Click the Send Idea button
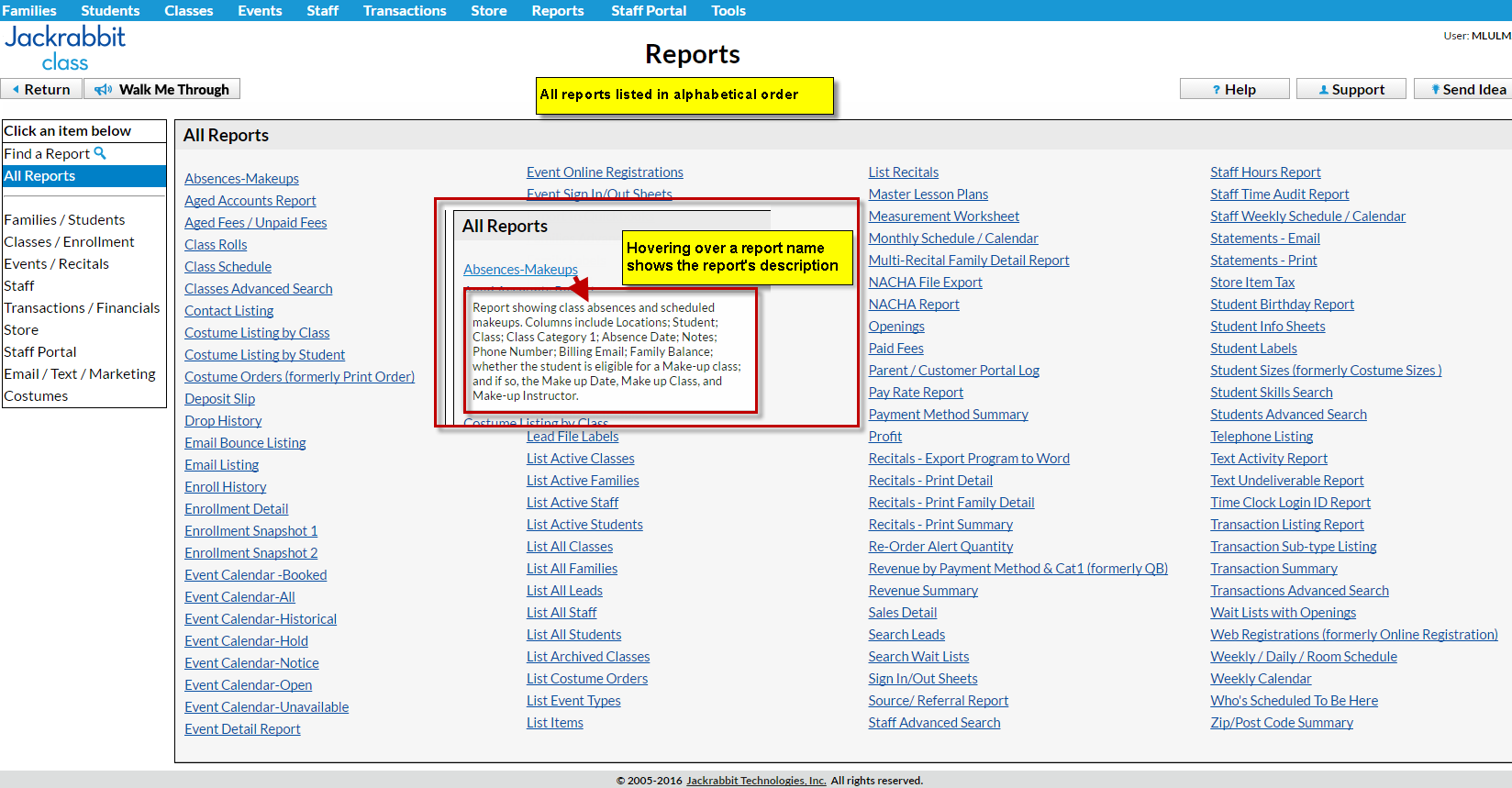The height and width of the screenshot is (788, 1512). tap(1464, 89)
